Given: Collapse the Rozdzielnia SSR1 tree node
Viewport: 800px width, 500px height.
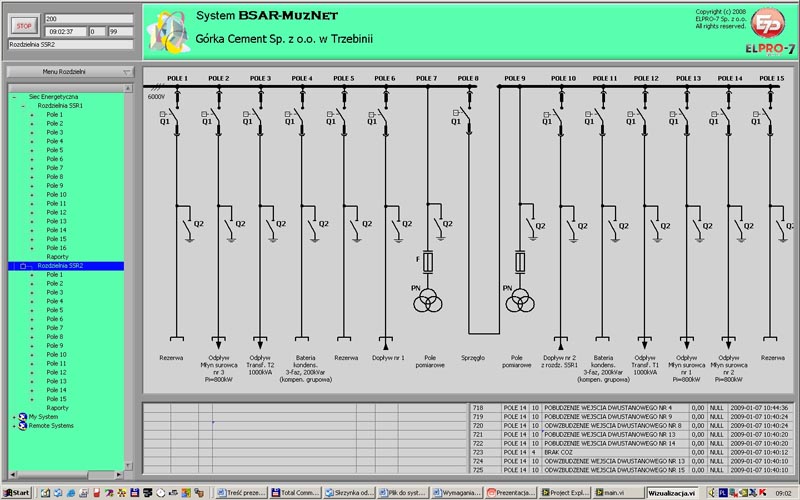Looking at the screenshot, I should coord(23,106).
